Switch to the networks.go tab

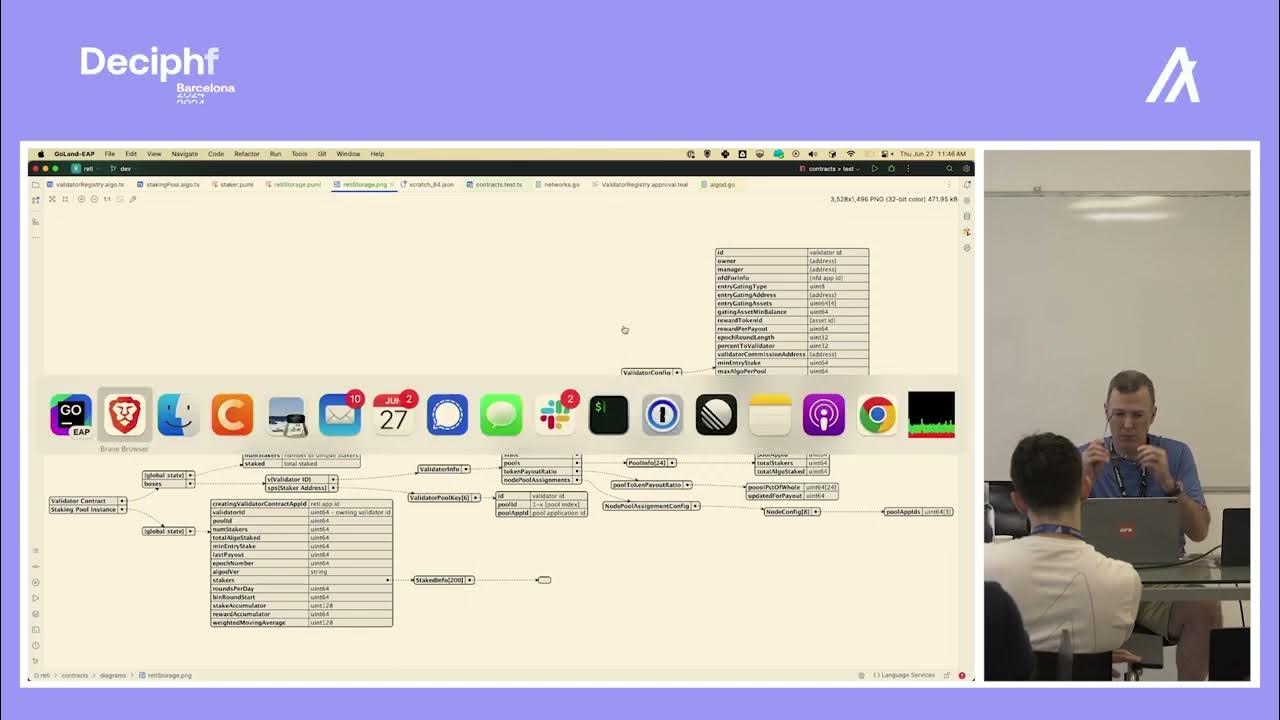[559, 185]
